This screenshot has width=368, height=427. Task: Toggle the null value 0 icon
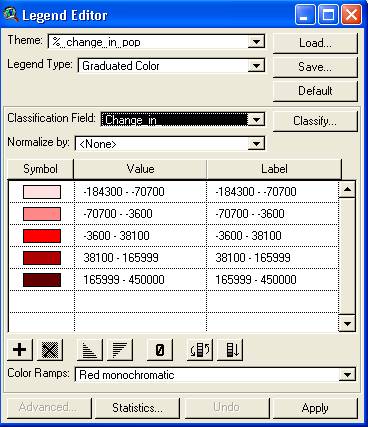[x=160, y=350]
